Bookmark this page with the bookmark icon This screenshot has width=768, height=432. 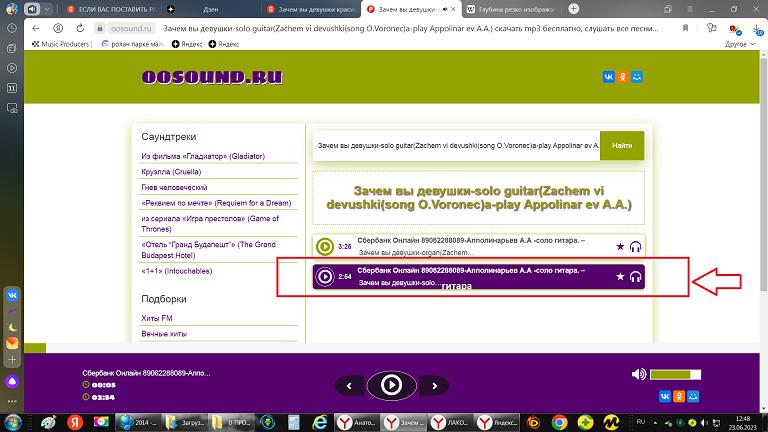pos(685,28)
